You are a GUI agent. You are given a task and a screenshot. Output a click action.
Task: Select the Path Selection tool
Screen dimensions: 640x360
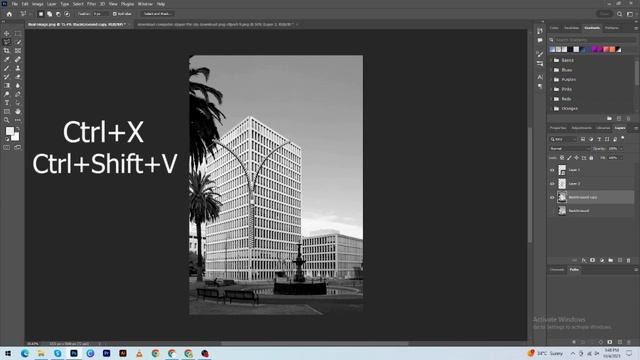[18, 103]
